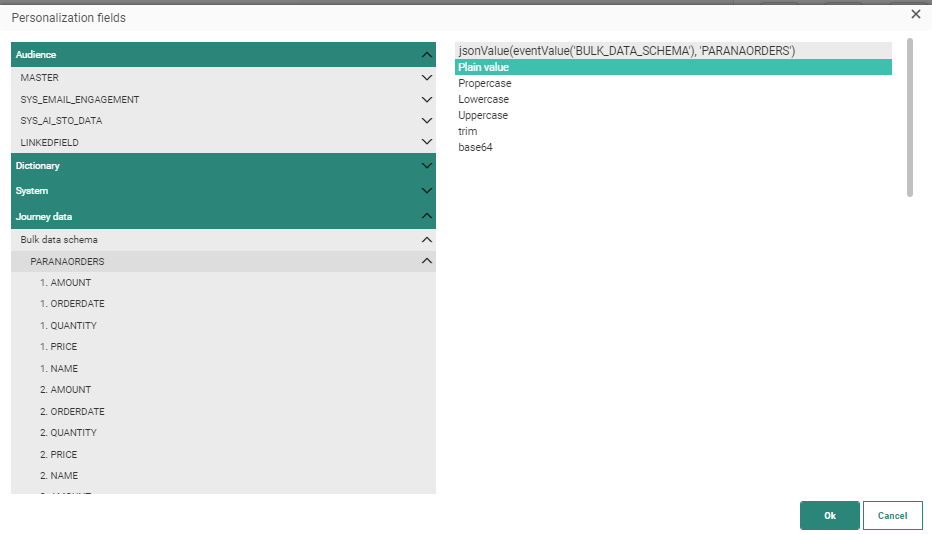Viewport: 932px width, 534px height.
Task: Pick the base64 formatting option
Action: click(475, 148)
